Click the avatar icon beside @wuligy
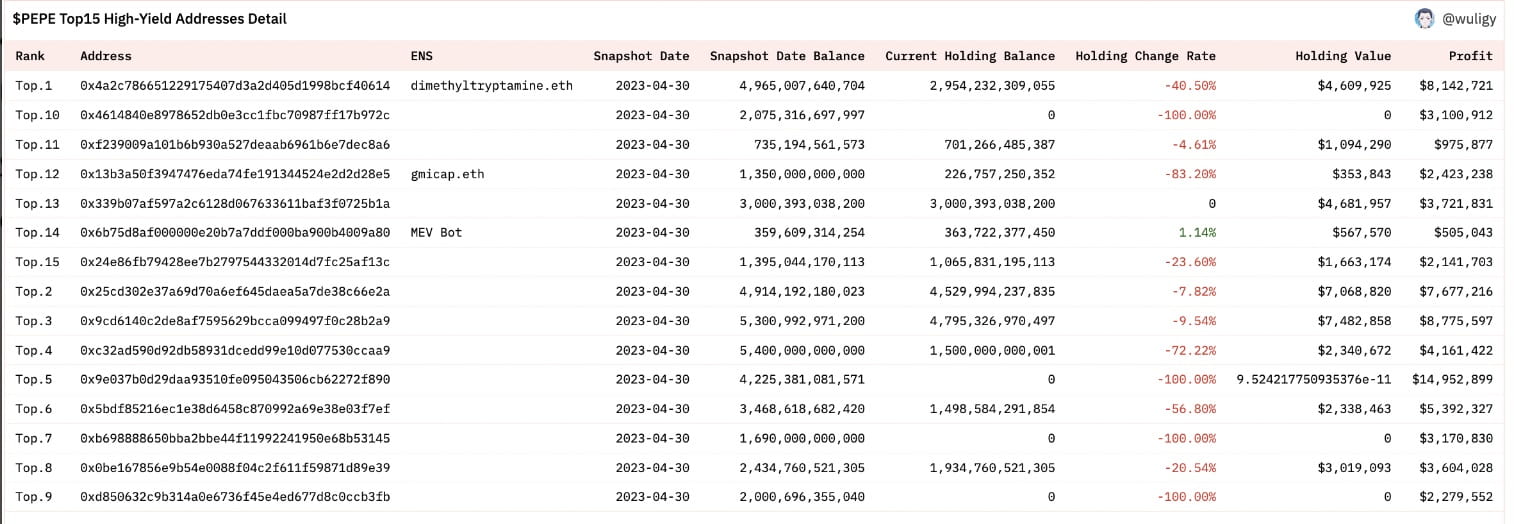The image size is (1514, 524). coord(1424,18)
